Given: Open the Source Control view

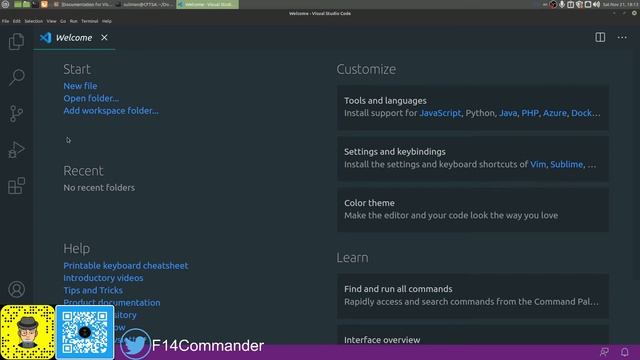Looking at the screenshot, I should [x=16, y=113].
